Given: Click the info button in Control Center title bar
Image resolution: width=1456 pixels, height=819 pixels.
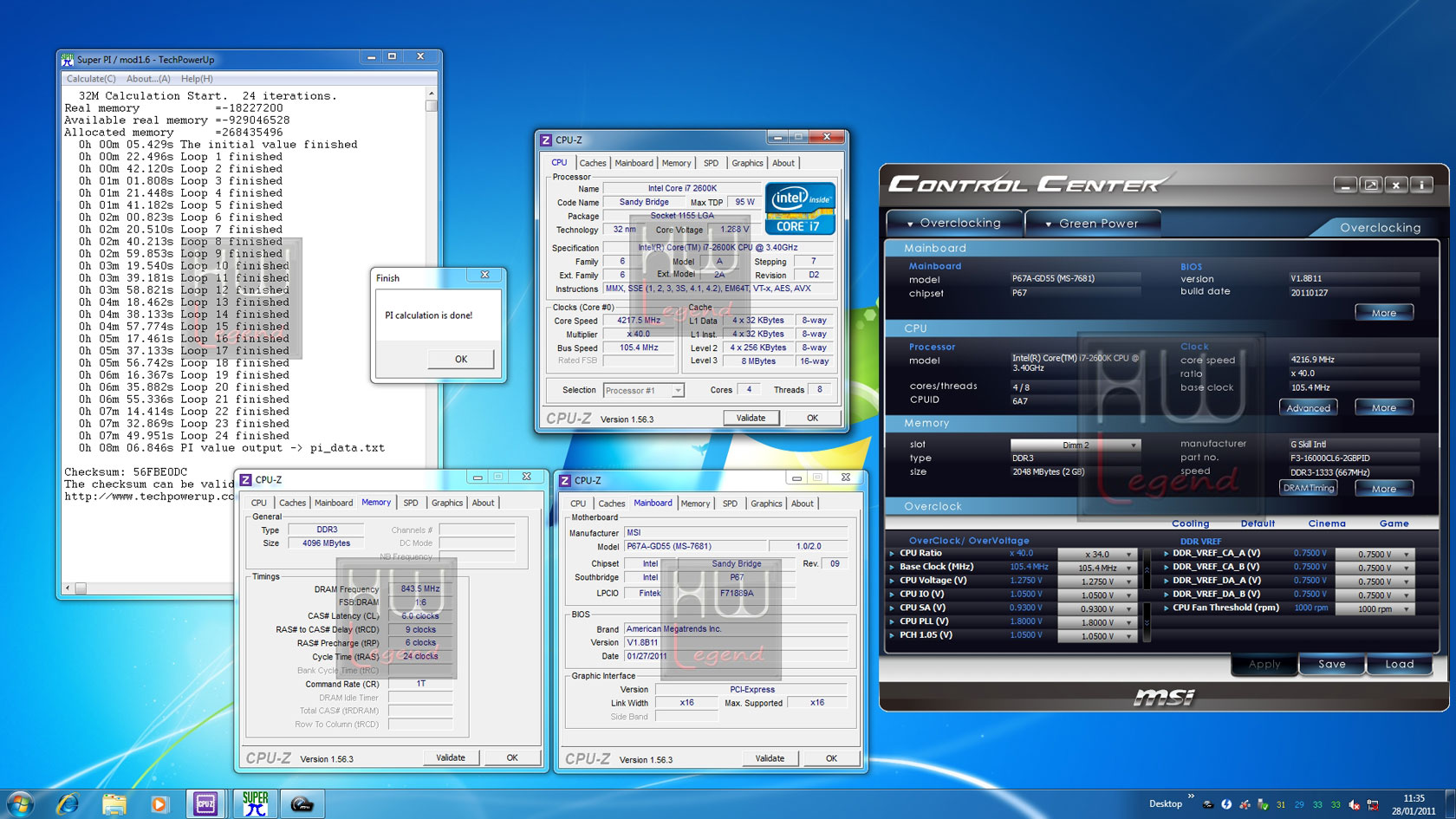Looking at the screenshot, I should coord(1421,185).
